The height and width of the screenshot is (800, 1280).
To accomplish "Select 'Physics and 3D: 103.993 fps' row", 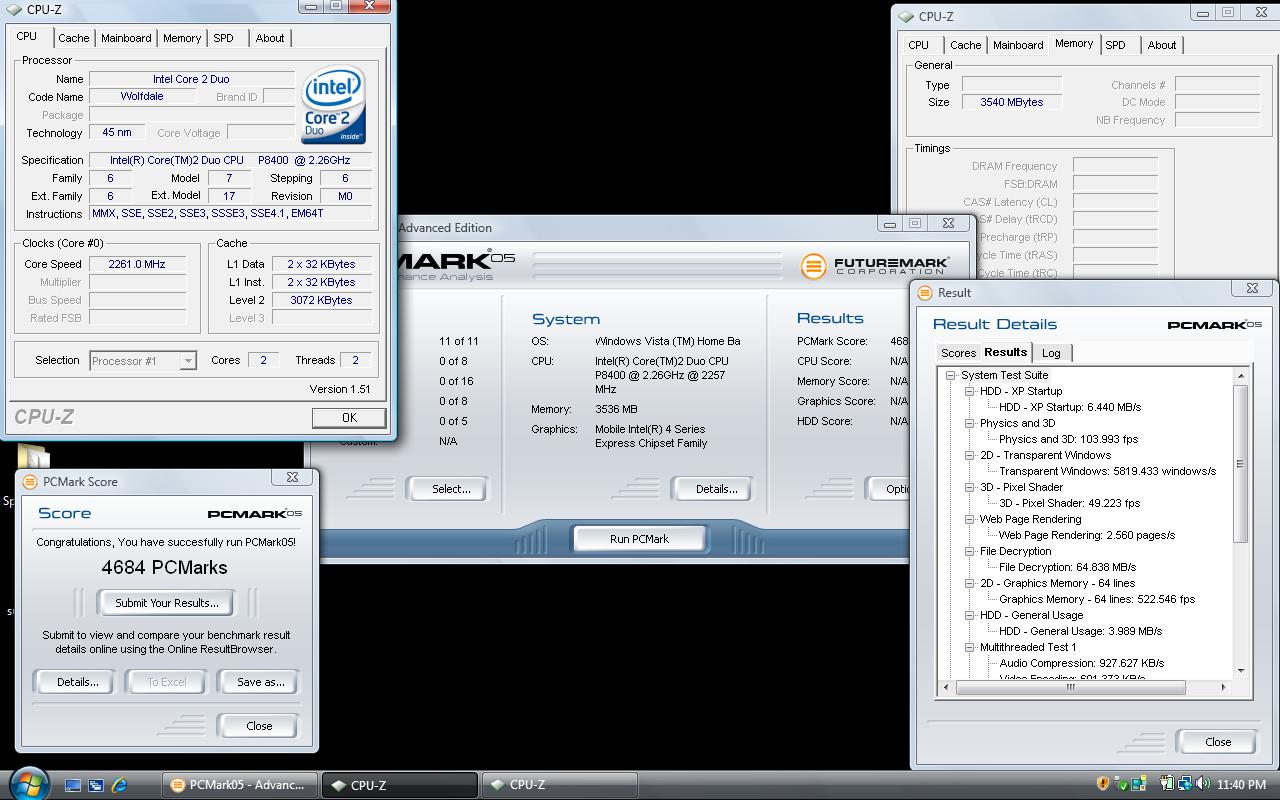I will tap(1068, 439).
